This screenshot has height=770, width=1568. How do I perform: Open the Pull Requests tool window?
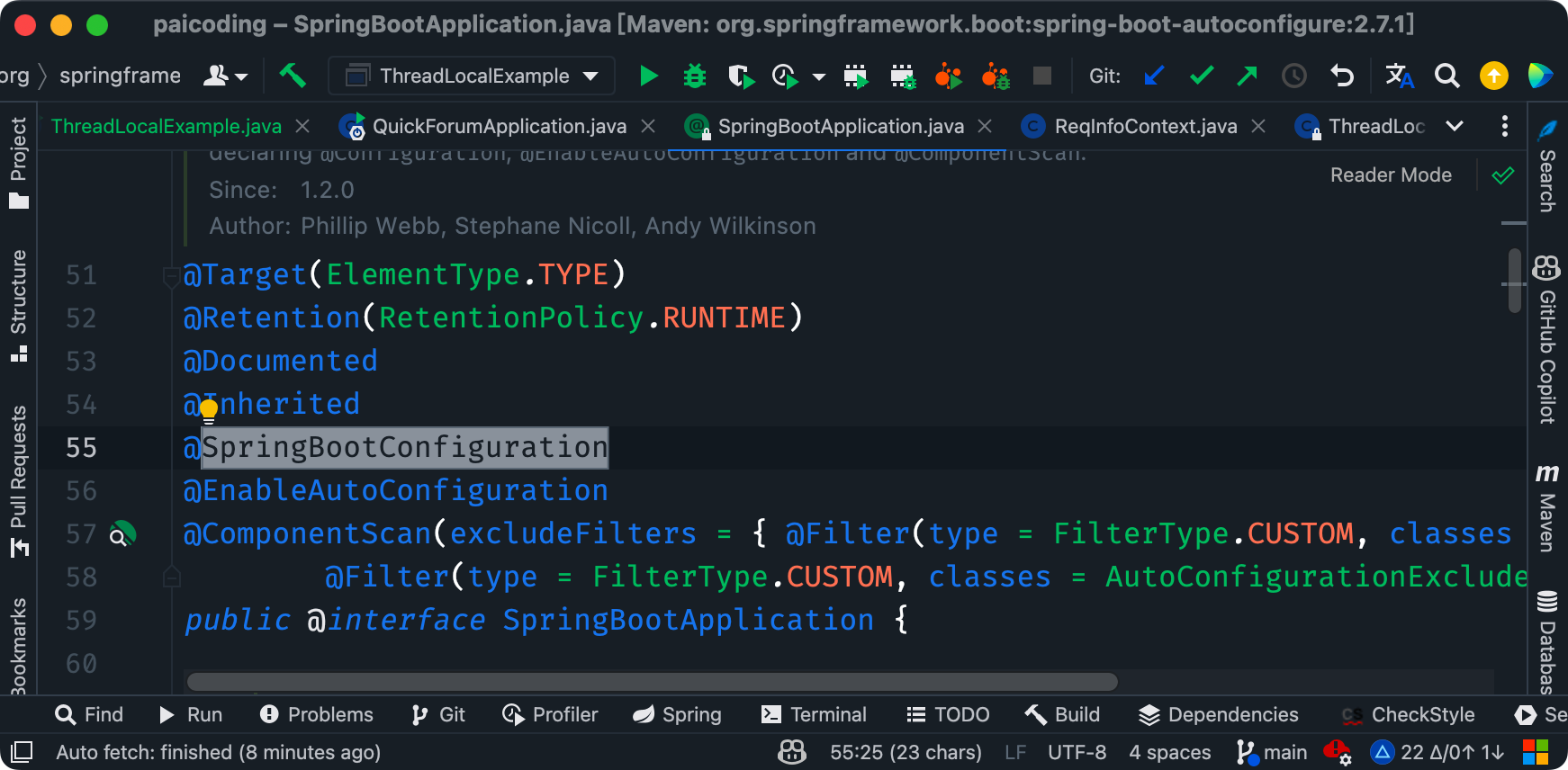click(x=19, y=480)
